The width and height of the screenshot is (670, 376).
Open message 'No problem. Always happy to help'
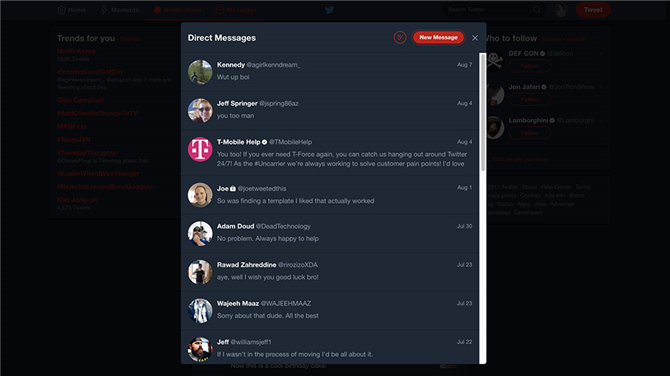pos(329,233)
